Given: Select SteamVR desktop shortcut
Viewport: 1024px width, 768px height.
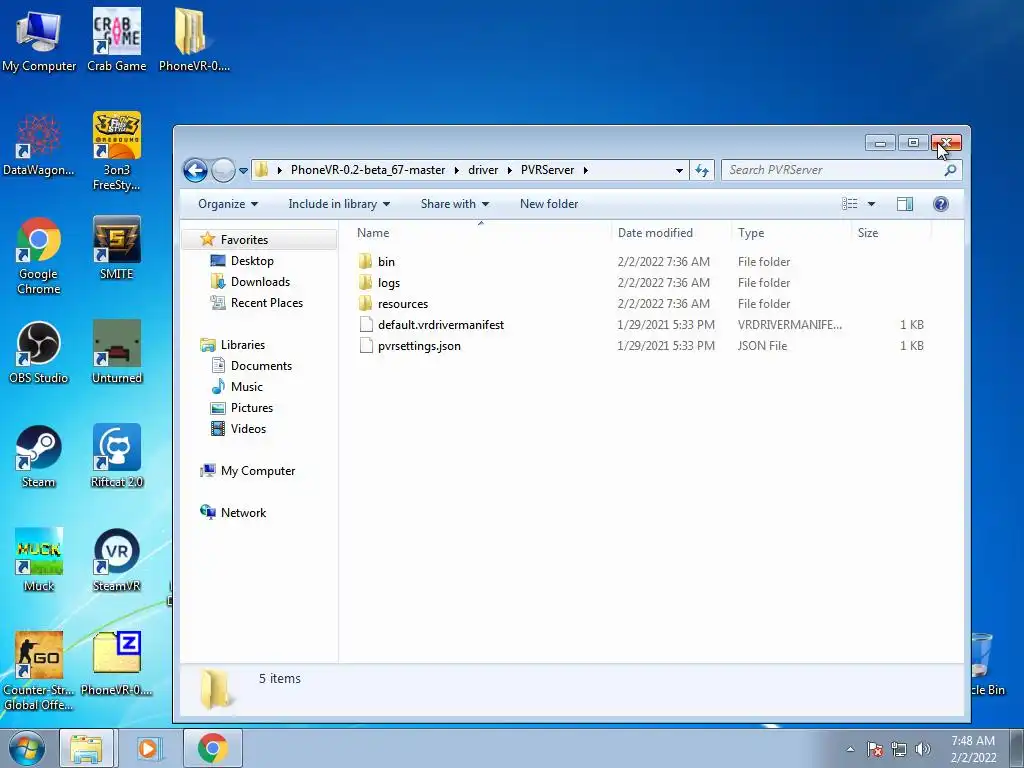Looking at the screenshot, I should 117,560.
